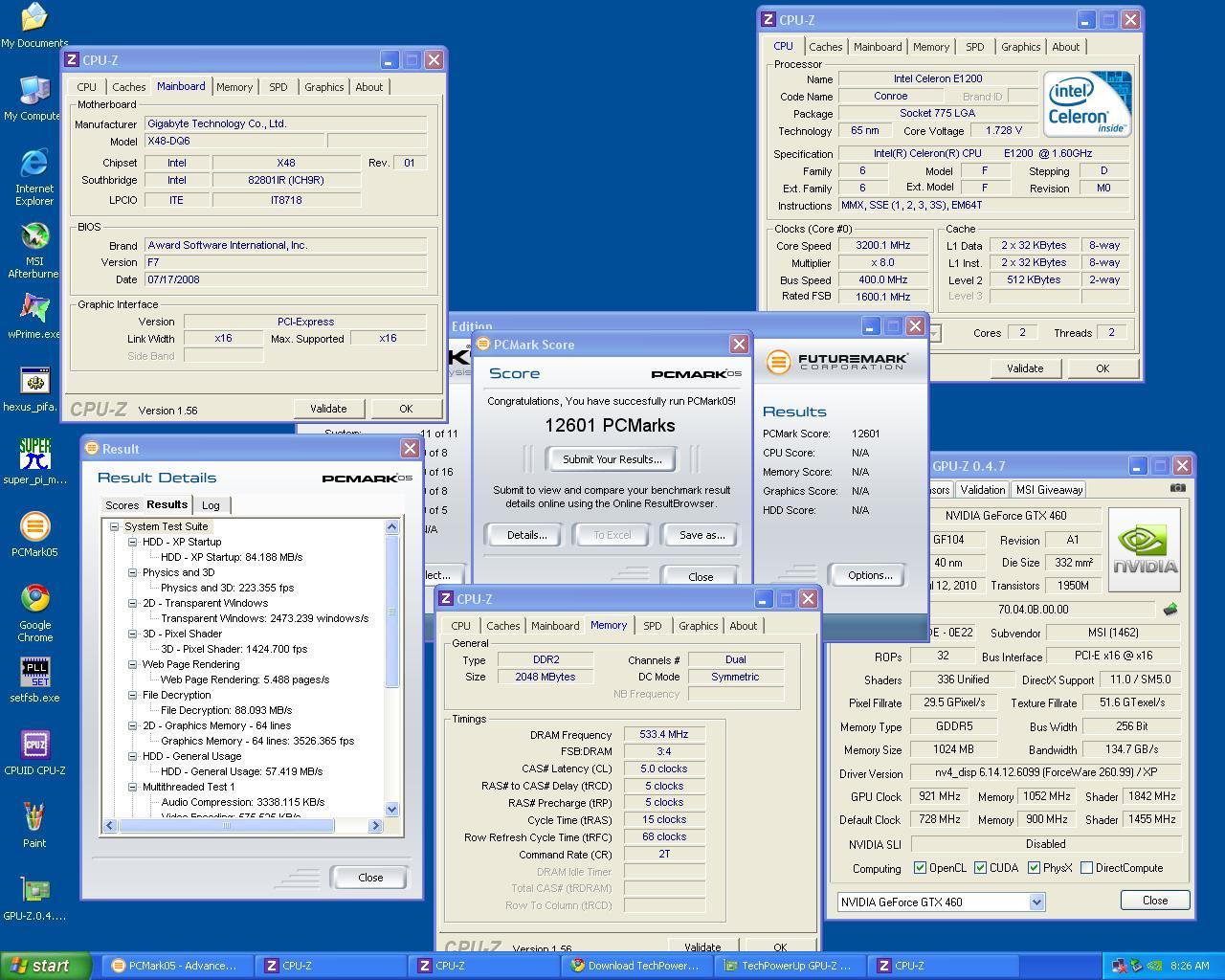
Task: Collapse the 2D - Transparent Windows node
Action: [132, 603]
